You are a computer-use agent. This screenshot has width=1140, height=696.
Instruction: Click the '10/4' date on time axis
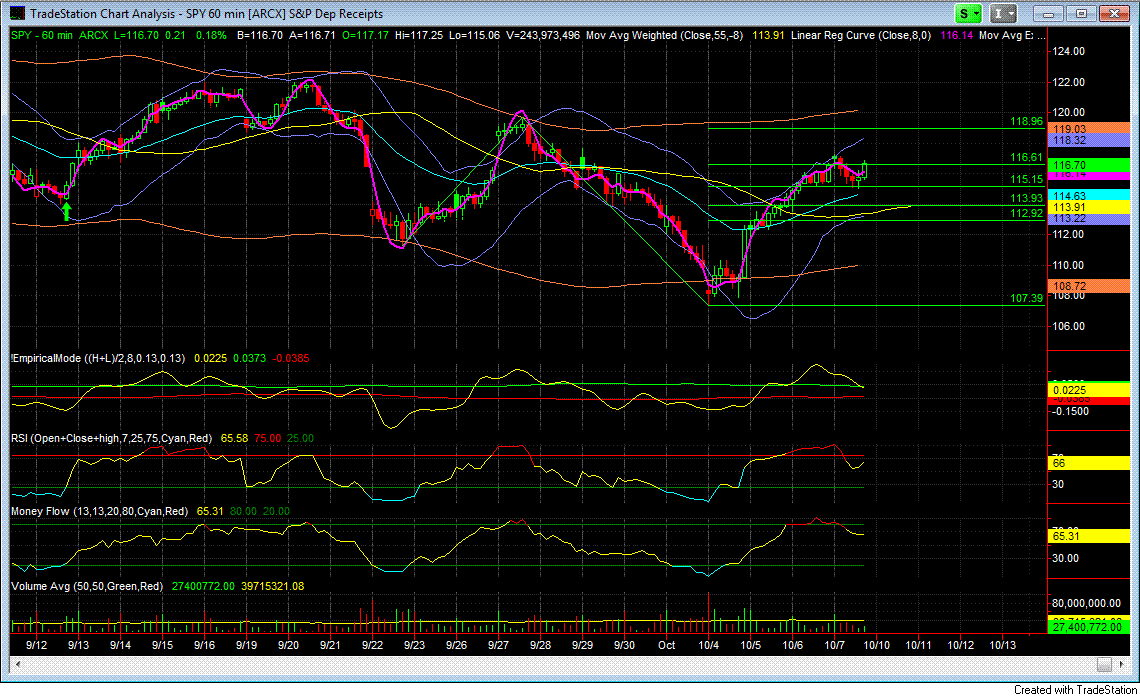709,645
